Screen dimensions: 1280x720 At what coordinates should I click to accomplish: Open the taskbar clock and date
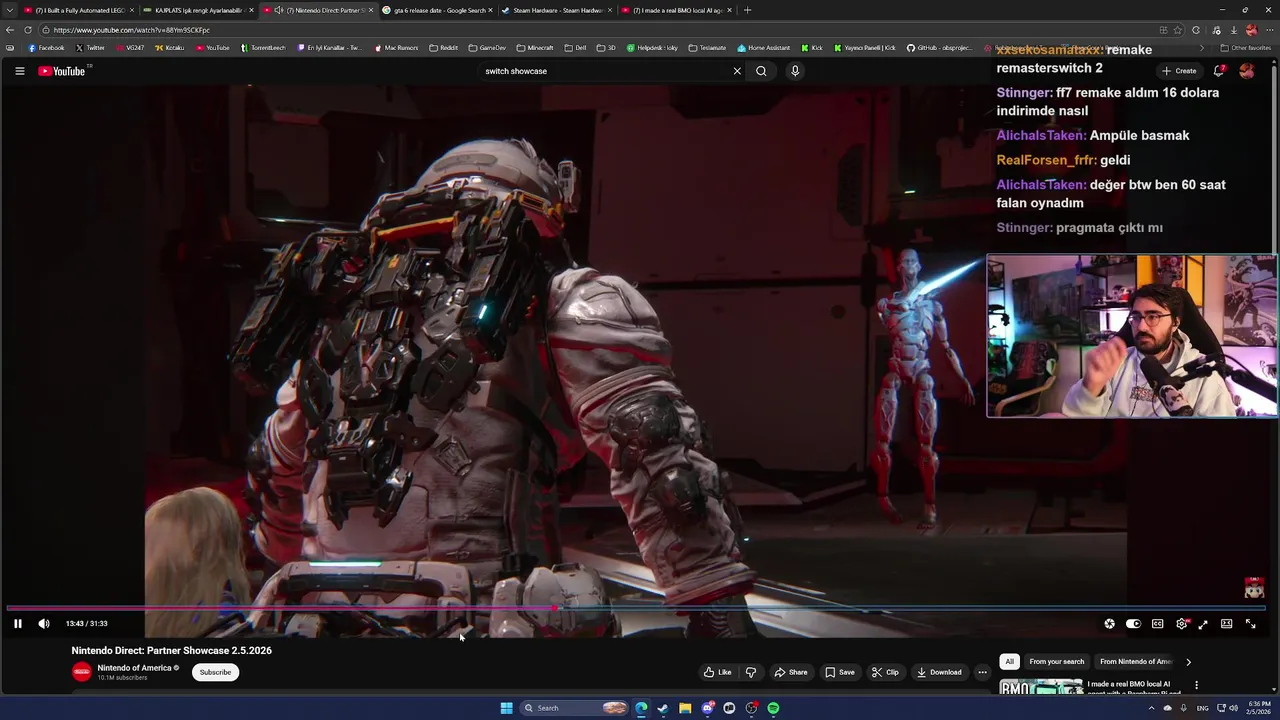1257,708
